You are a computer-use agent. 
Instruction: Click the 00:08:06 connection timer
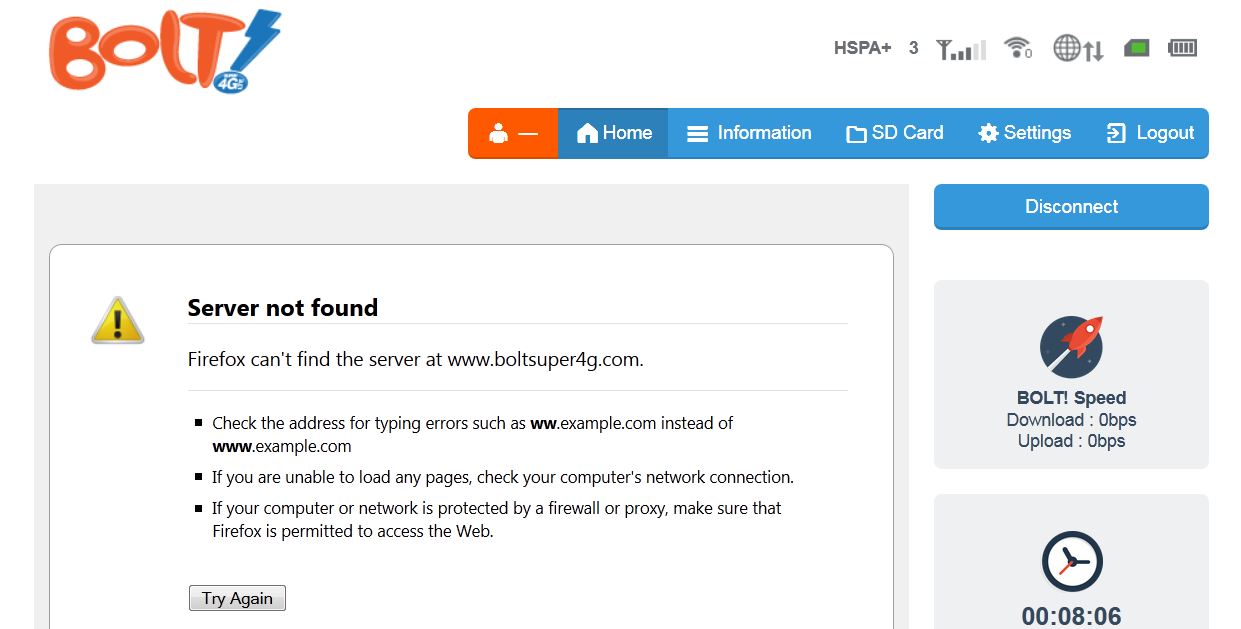pos(1071,616)
